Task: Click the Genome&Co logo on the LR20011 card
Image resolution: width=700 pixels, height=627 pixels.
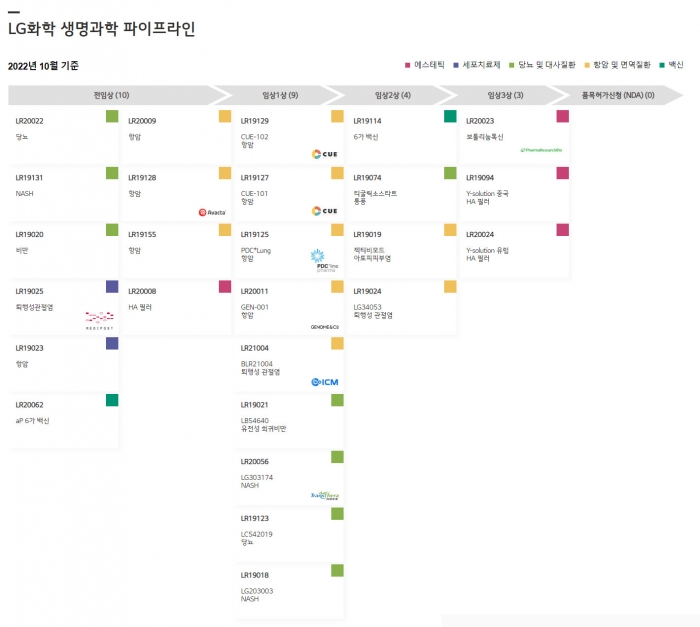Action: pyautogui.click(x=325, y=327)
